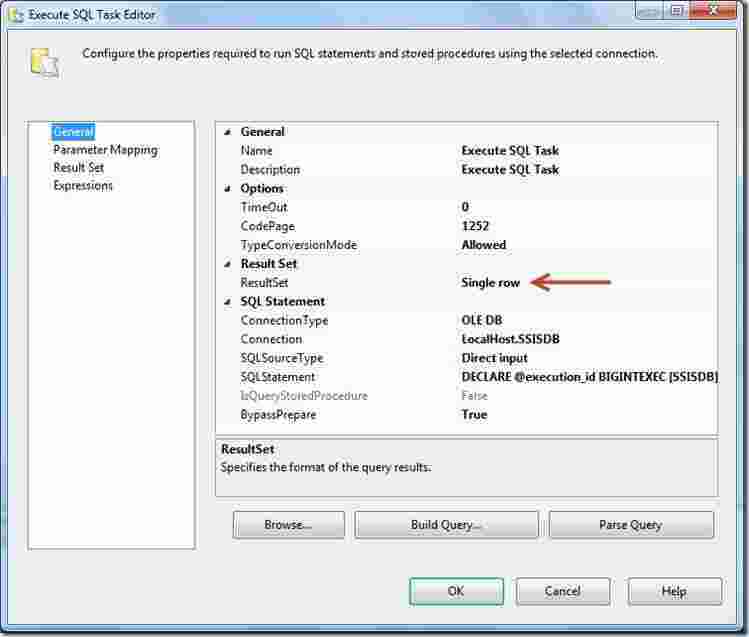The width and height of the screenshot is (749, 637).
Task: Open Help for the task editor
Action: point(674,591)
